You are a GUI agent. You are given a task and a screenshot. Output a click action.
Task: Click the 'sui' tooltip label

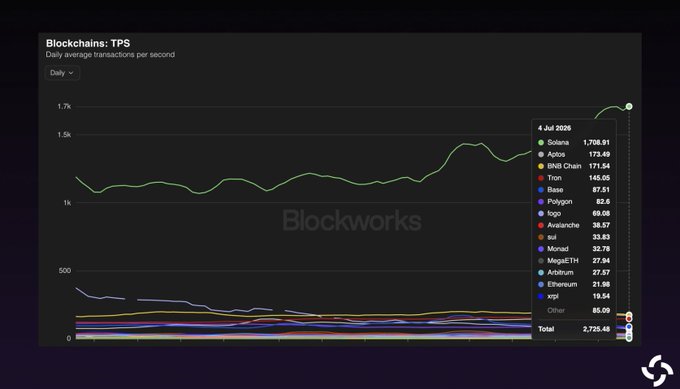point(552,237)
